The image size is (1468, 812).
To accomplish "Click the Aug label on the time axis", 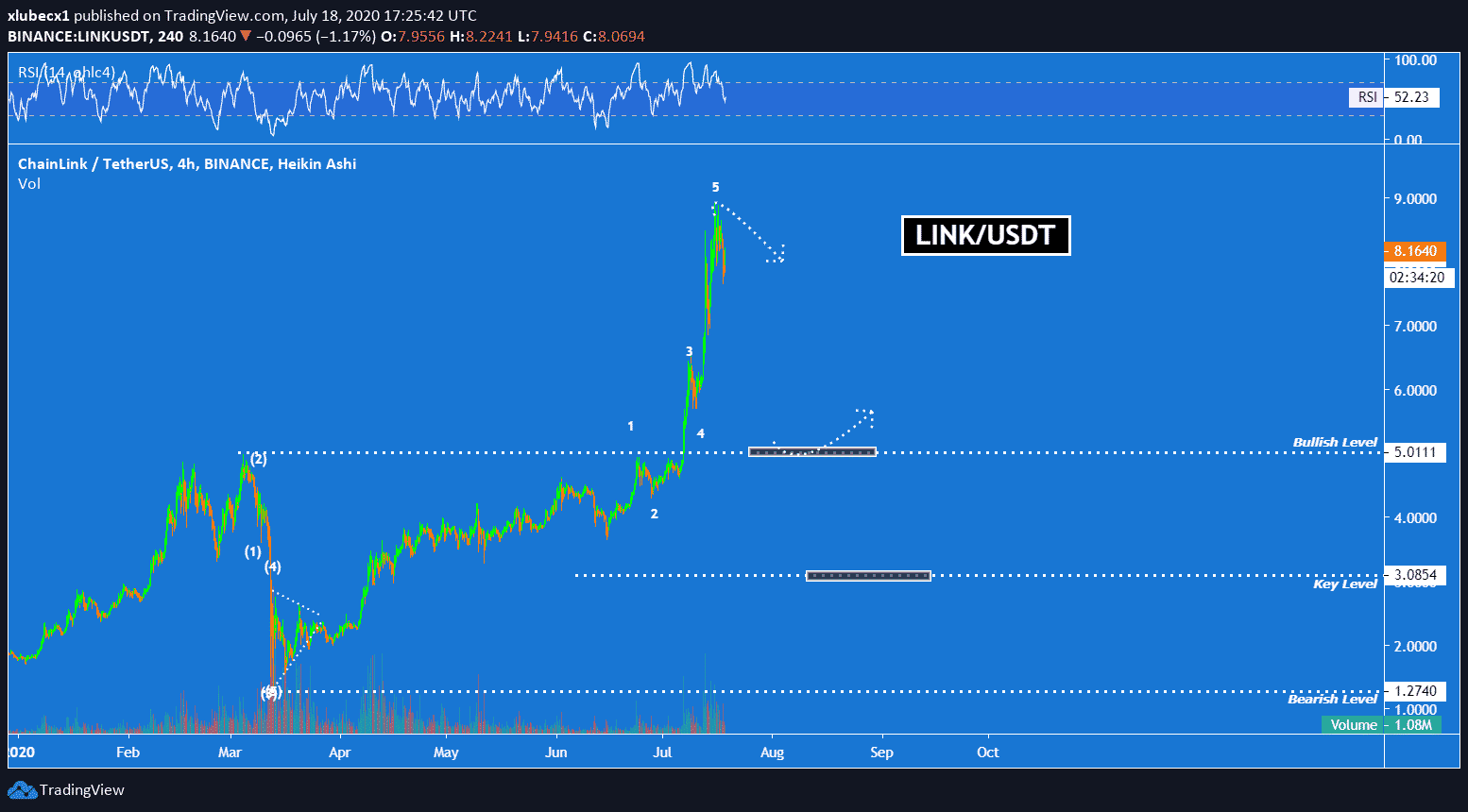I will coord(772,753).
